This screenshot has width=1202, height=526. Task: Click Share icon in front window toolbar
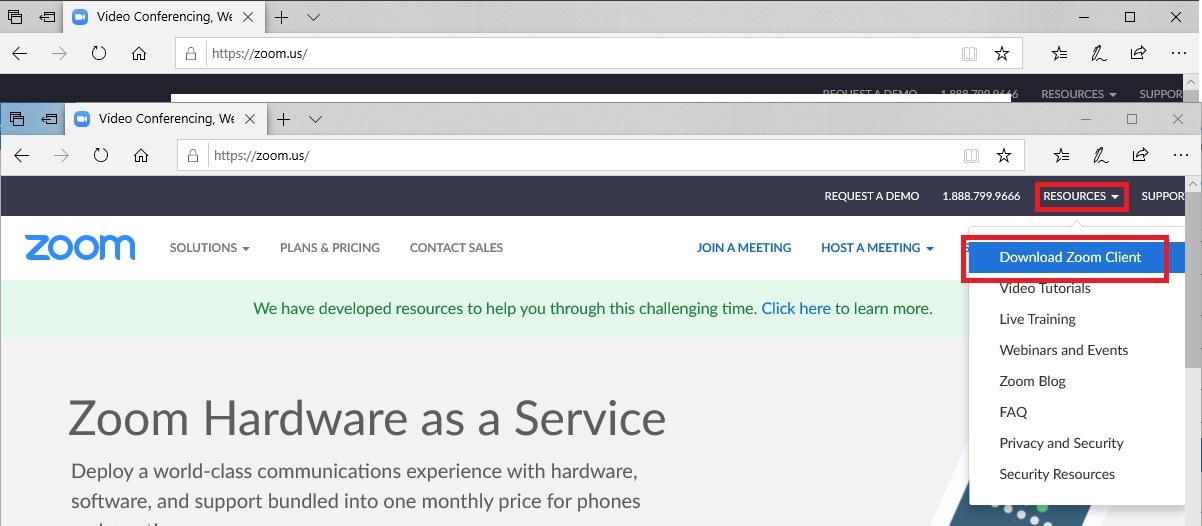[1140, 155]
